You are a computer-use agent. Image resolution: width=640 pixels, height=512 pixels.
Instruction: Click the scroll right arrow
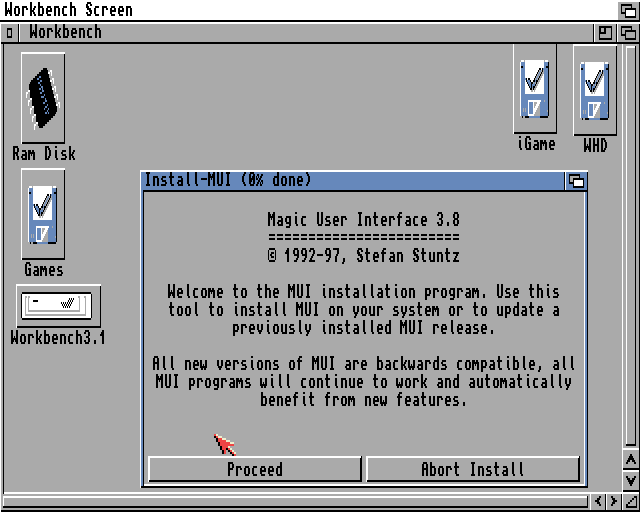613,501
